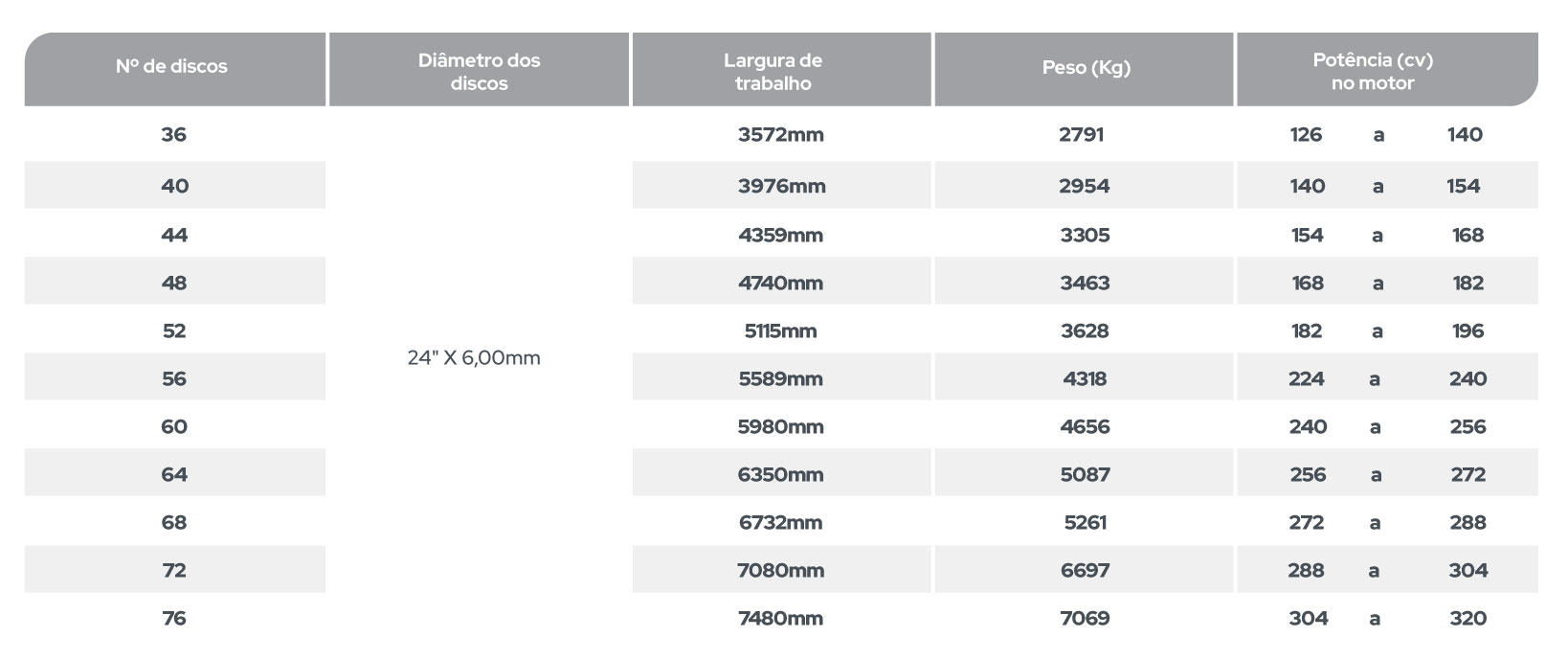Select the Diâmetro dos discos header
The height and width of the screenshot is (660, 1568).
[x=479, y=69]
